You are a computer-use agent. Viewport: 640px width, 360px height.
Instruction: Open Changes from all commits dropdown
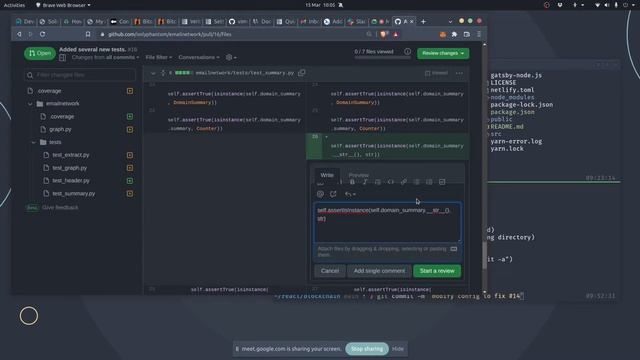coord(105,58)
